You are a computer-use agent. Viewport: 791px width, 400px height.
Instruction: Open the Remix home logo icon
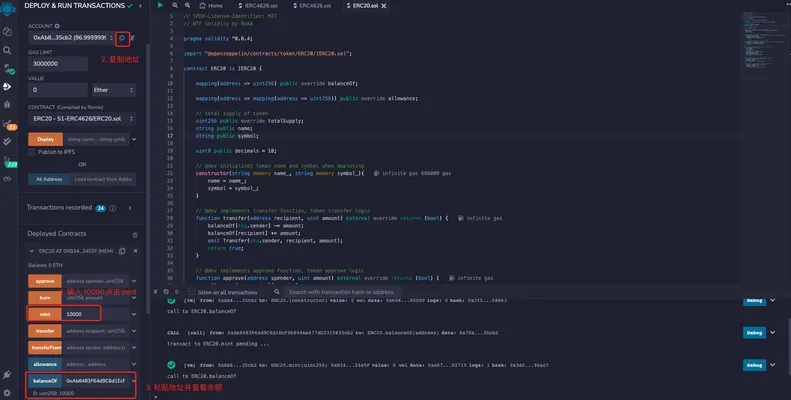7,10
